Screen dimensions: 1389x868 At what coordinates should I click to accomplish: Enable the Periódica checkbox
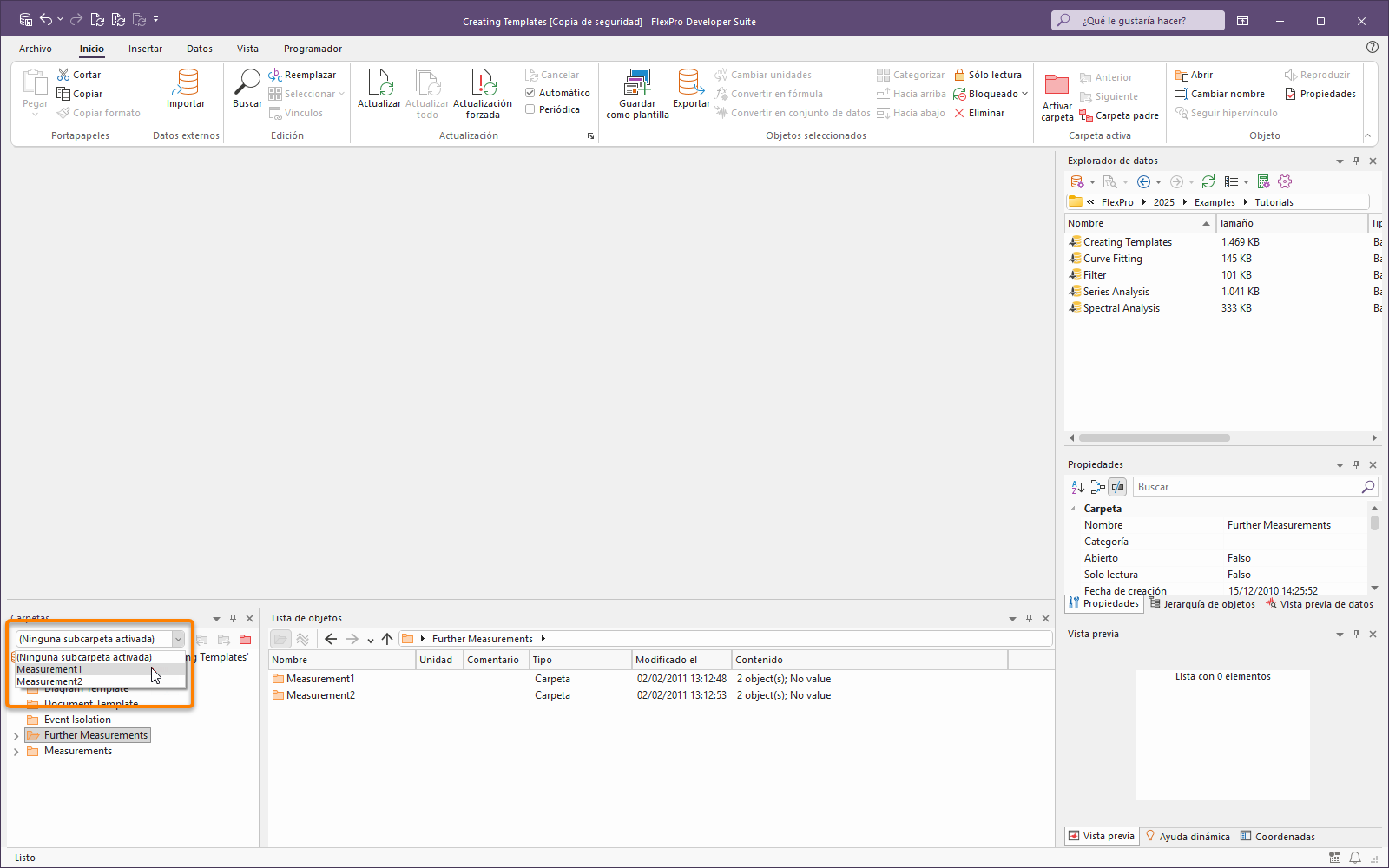530,109
